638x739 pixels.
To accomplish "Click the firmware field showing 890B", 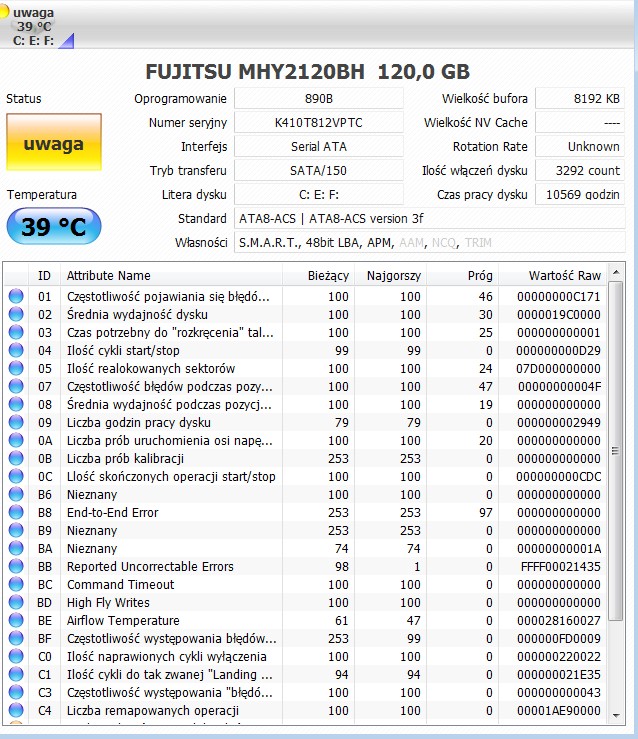I will point(319,99).
